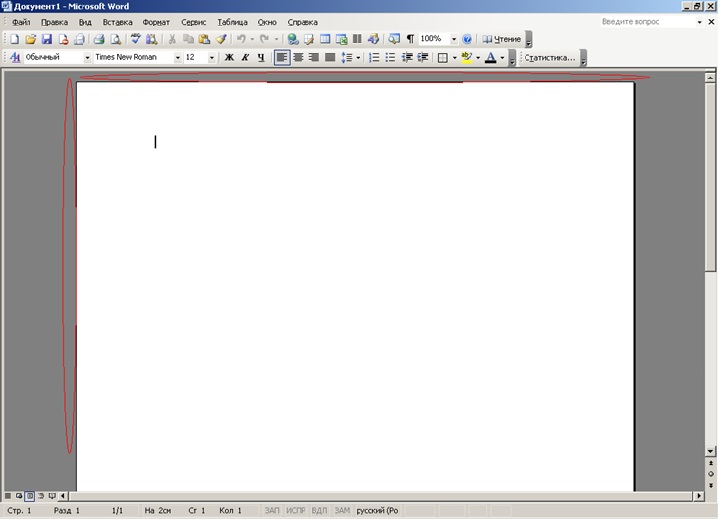
Task: Redo the last undone action
Action: 264,39
